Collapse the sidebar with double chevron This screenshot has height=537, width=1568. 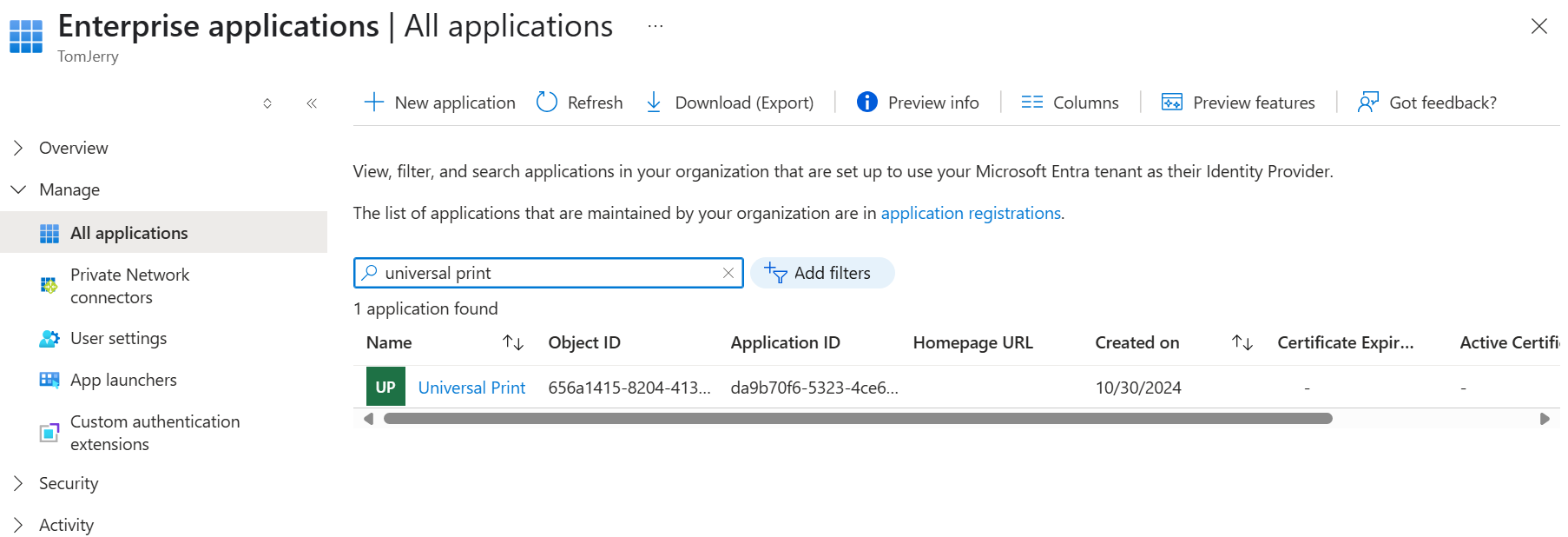point(312,103)
